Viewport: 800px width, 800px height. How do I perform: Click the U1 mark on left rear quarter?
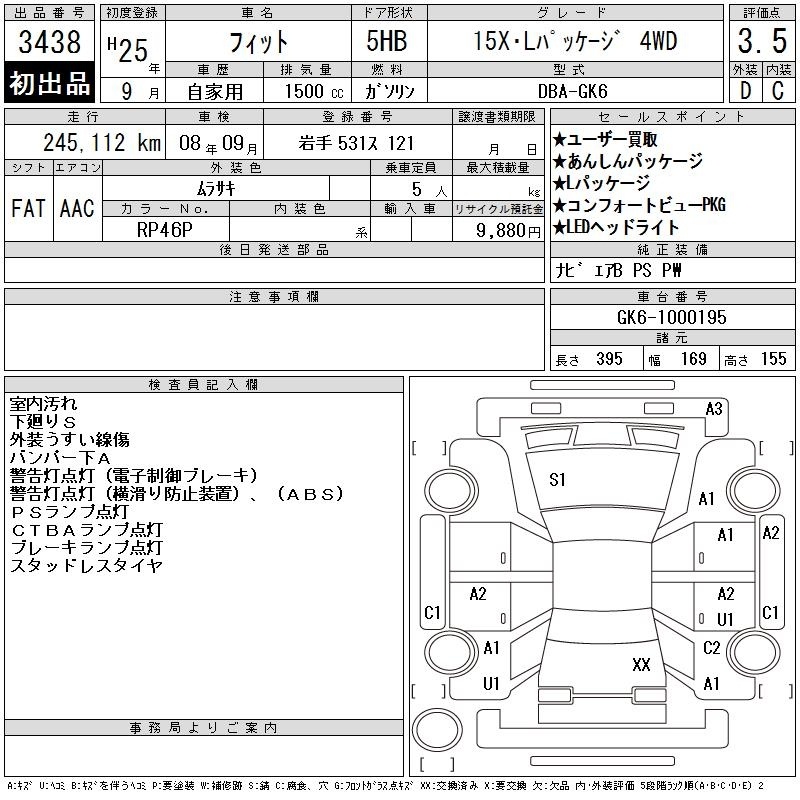(x=491, y=683)
